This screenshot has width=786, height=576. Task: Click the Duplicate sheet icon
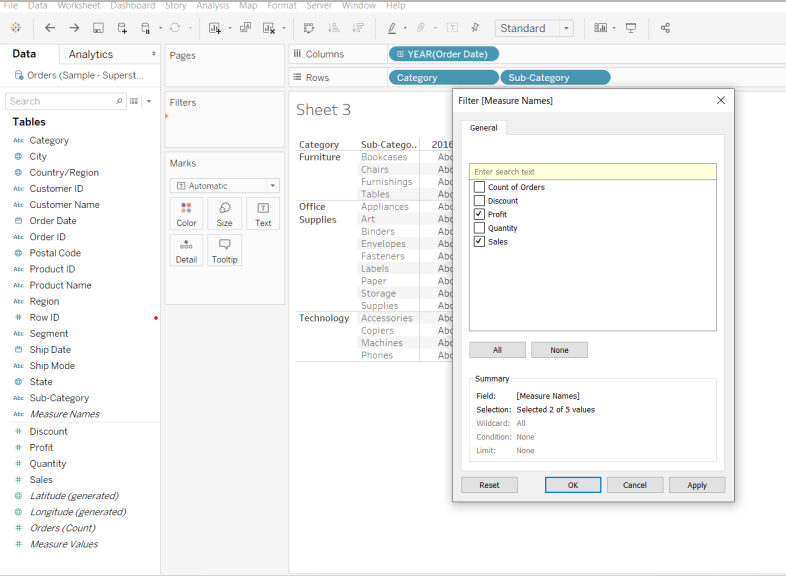click(x=245, y=28)
